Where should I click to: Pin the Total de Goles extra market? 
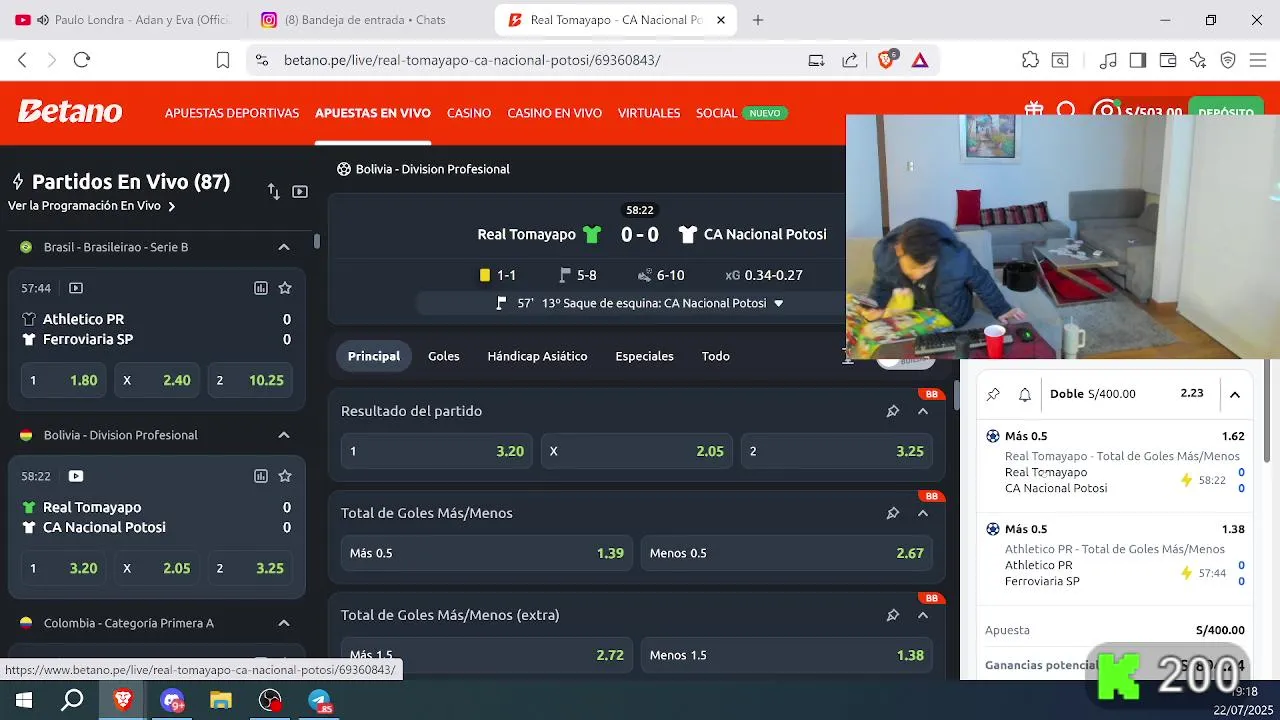(893, 615)
